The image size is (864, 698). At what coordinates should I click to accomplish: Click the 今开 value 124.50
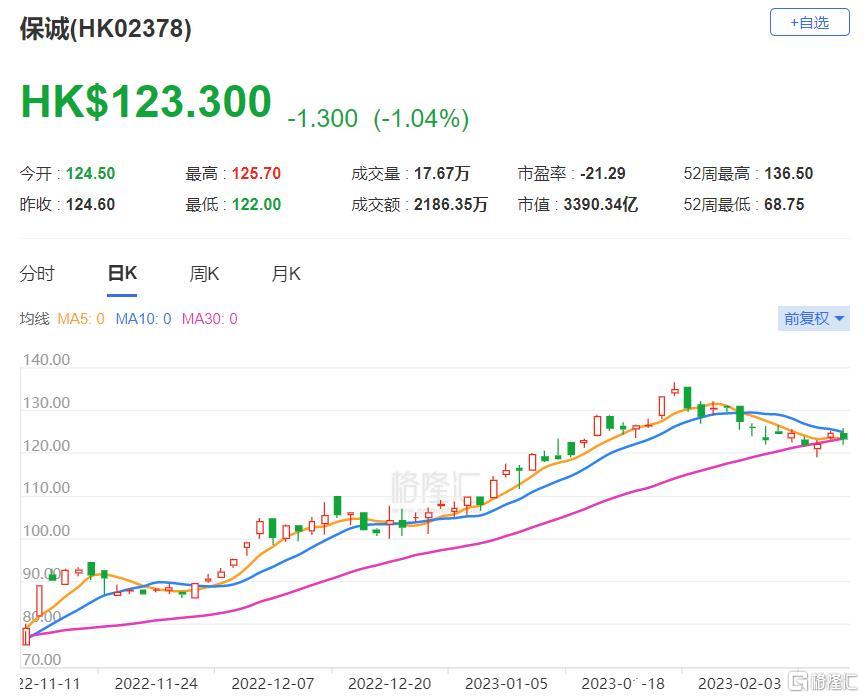pos(90,174)
